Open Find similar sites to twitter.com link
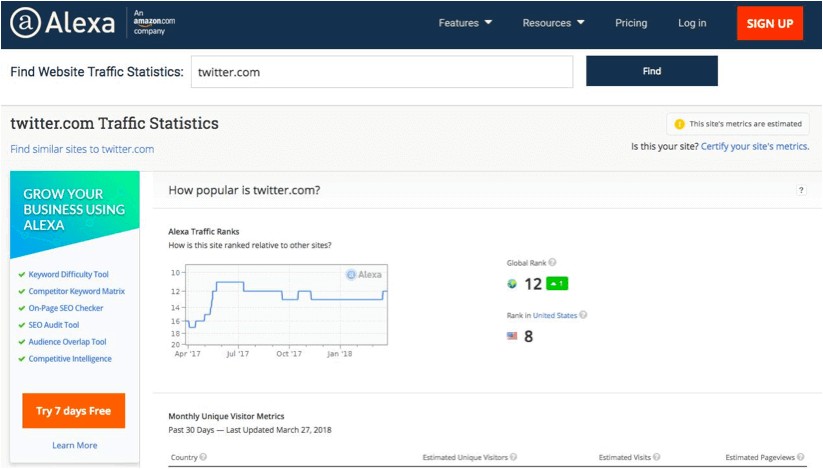Screen dimensions: 823x469 82,149
